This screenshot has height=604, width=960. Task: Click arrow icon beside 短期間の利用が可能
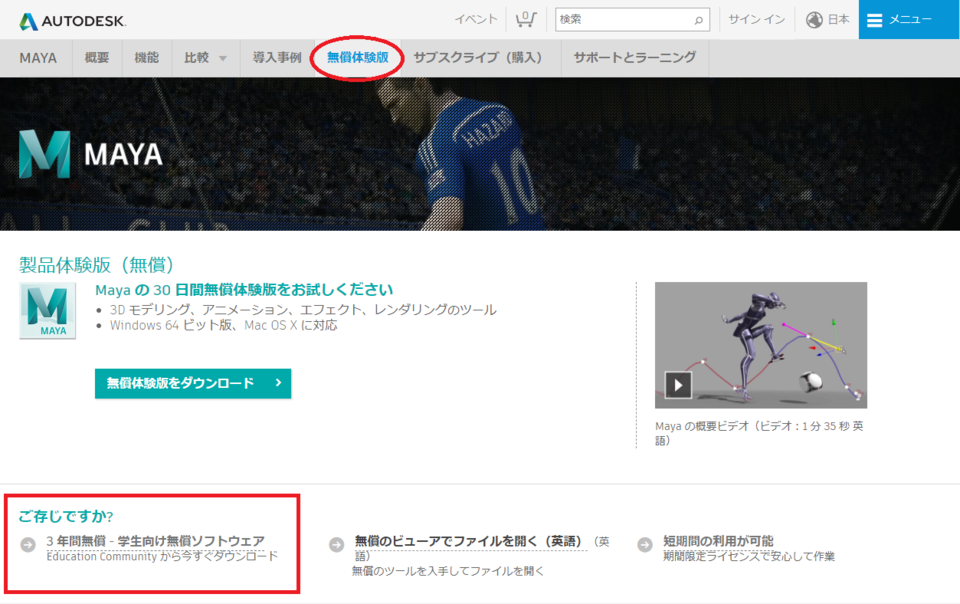pyautogui.click(x=645, y=544)
